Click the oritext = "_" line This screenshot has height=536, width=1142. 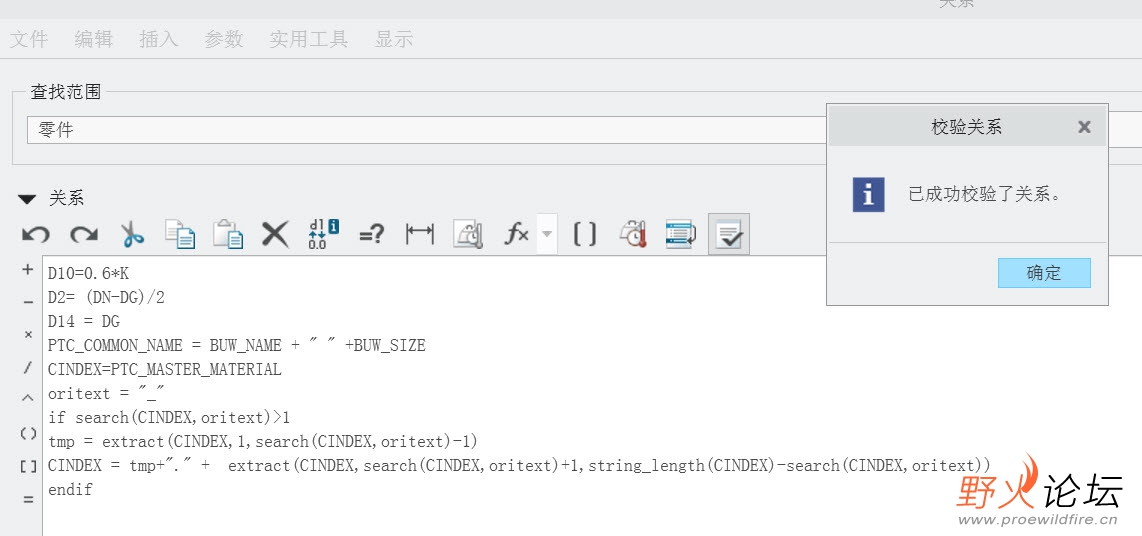pyautogui.click(x=106, y=393)
